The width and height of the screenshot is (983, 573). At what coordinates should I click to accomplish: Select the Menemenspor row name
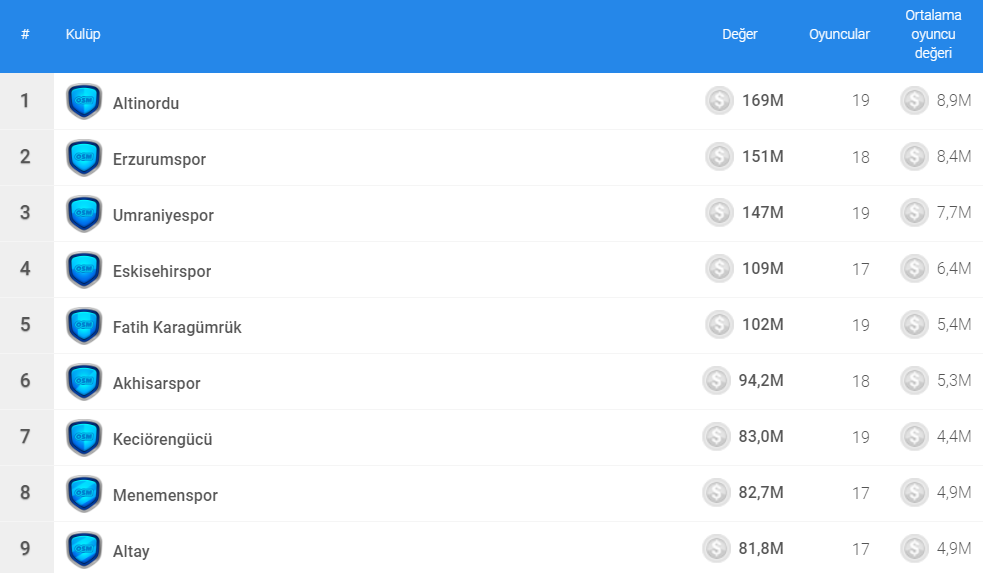(x=165, y=495)
